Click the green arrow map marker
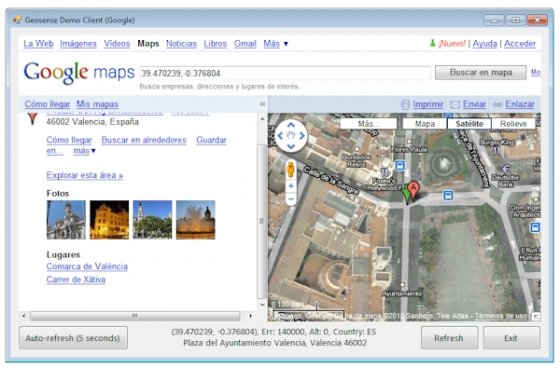Screen dimensions: 560x368 point(406,193)
